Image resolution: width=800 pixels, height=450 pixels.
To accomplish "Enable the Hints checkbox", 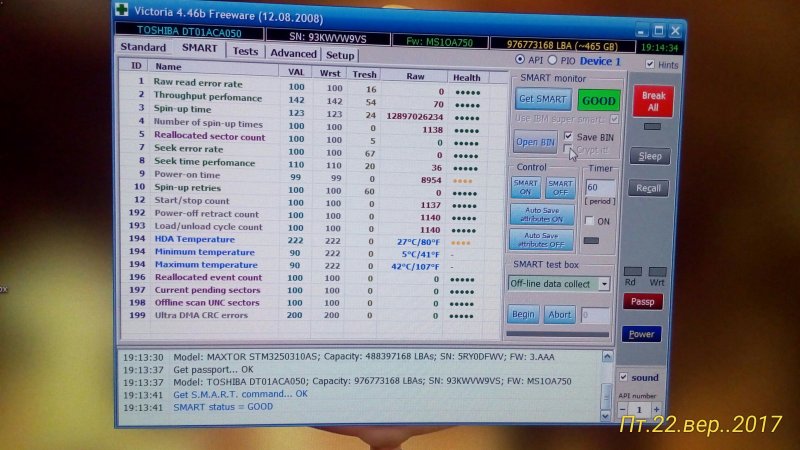I will [650, 64].
